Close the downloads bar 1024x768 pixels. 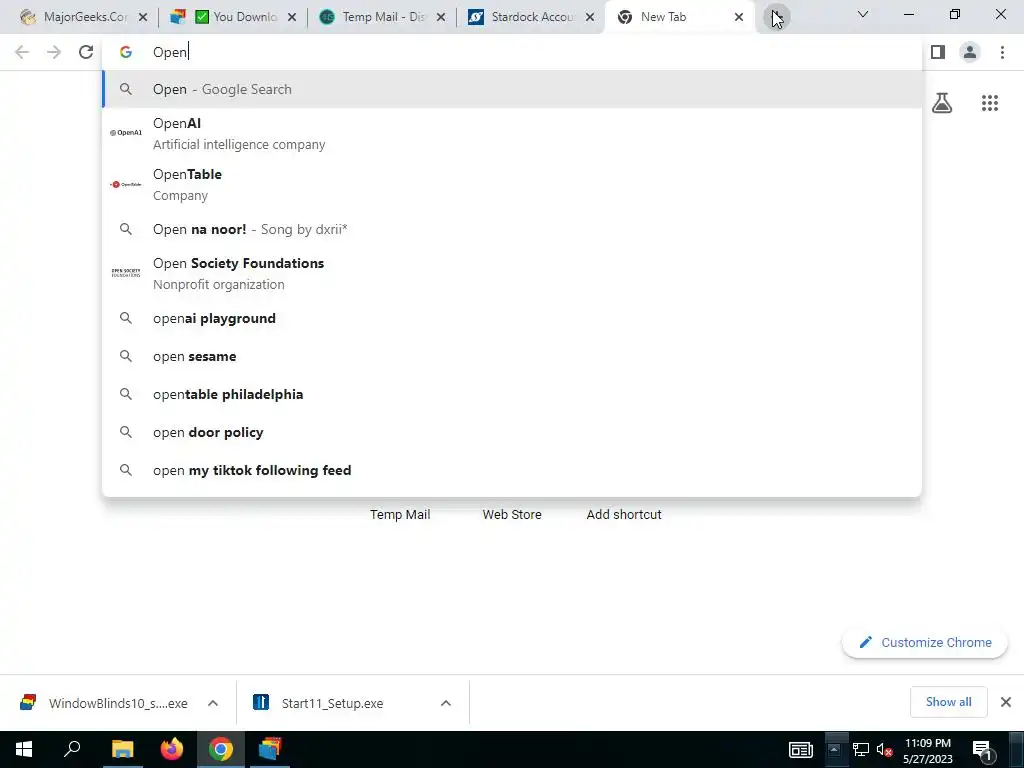coord(1006,702)
